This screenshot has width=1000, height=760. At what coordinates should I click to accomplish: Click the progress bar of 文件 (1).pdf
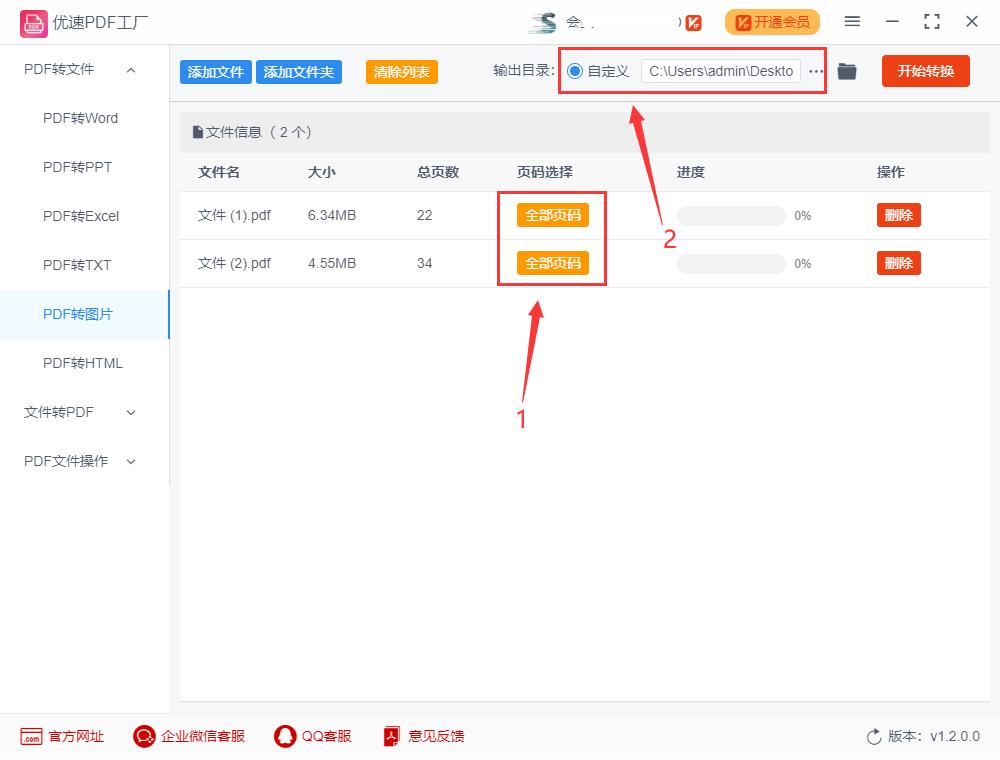pyautogui.click(x=731, y=214)
